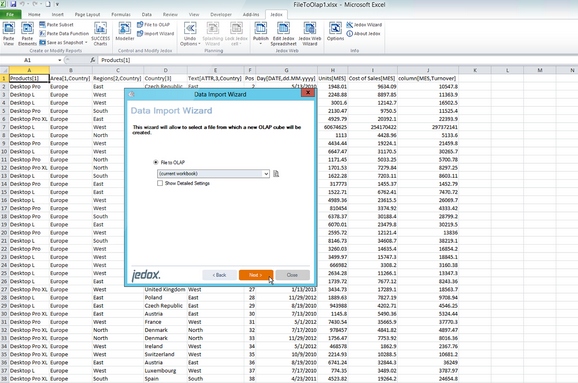Open Jedox Options

click(x=335, y=32)
